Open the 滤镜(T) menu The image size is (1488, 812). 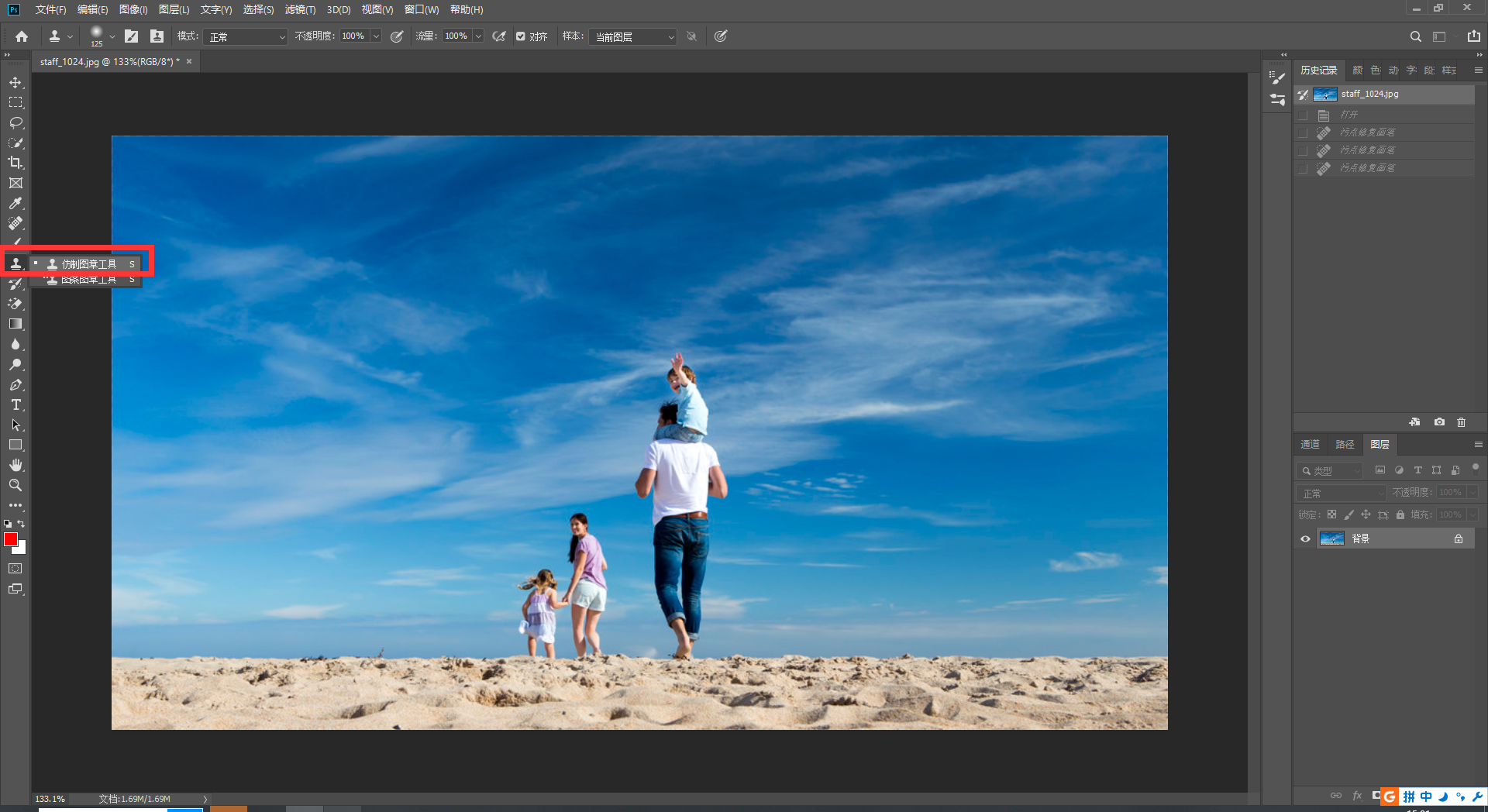300,9
